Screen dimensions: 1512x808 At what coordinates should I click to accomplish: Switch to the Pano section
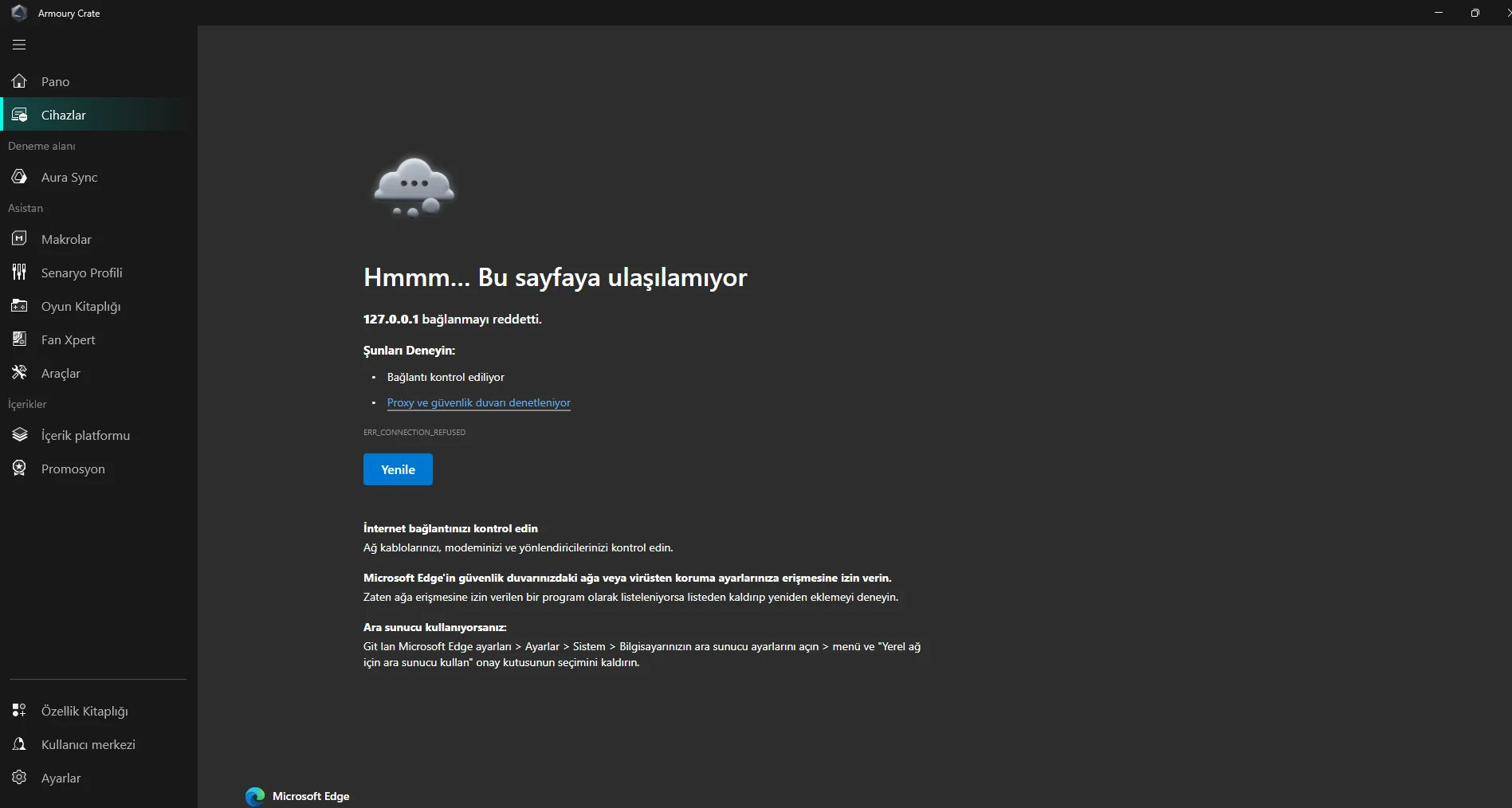55,81
